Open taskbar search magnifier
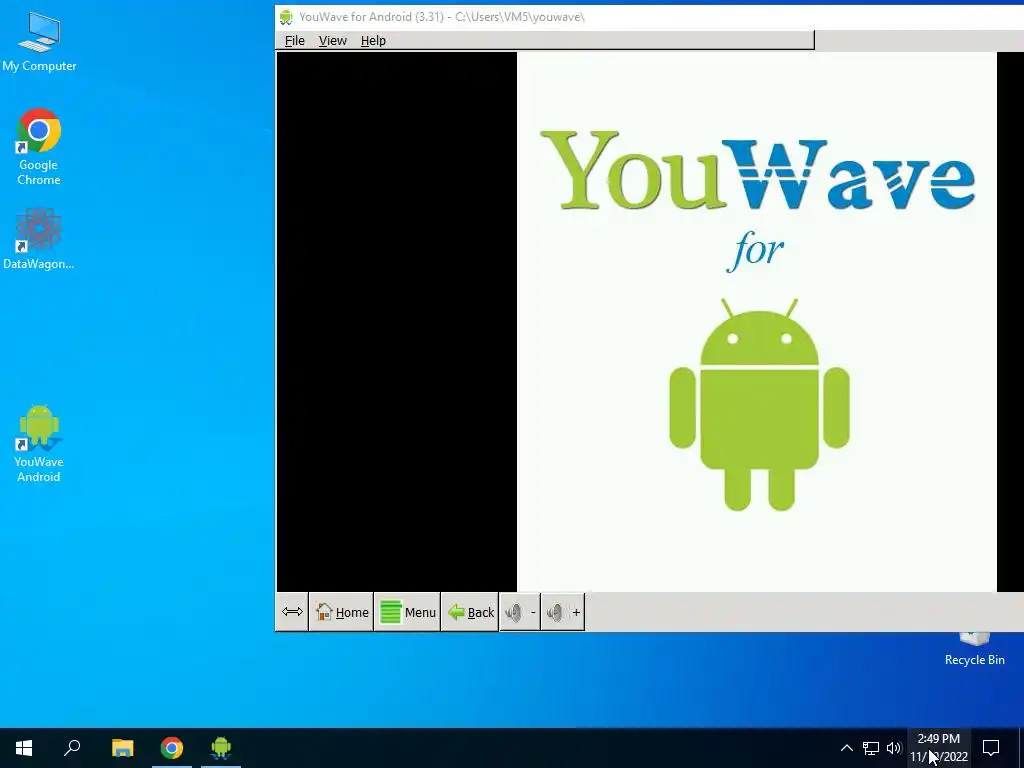The height and width of the screenshot is (768, 1024). [x=72, y=748]
